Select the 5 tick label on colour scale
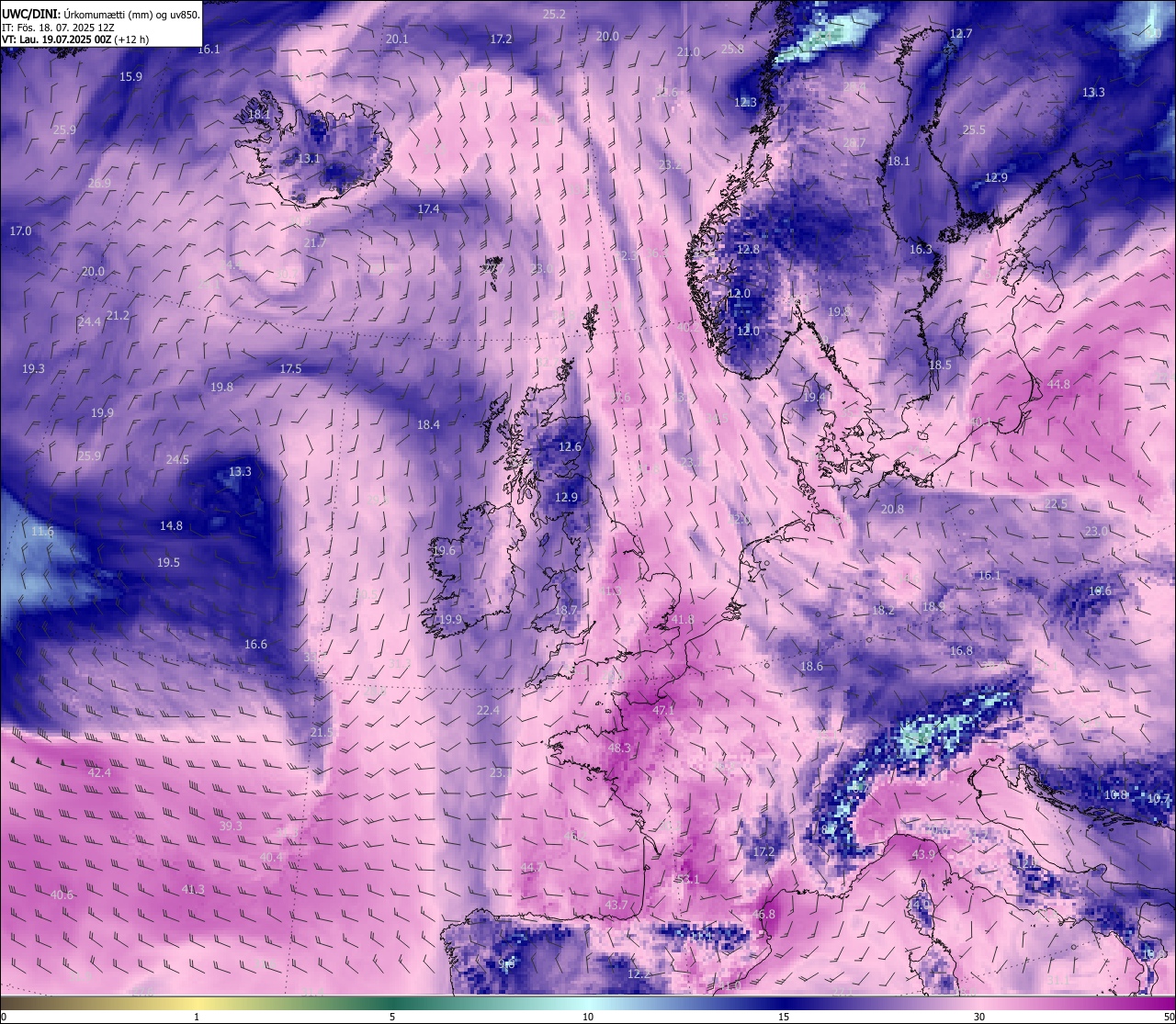Viewport: 1176px width, 1024px height. point(392,1017)
